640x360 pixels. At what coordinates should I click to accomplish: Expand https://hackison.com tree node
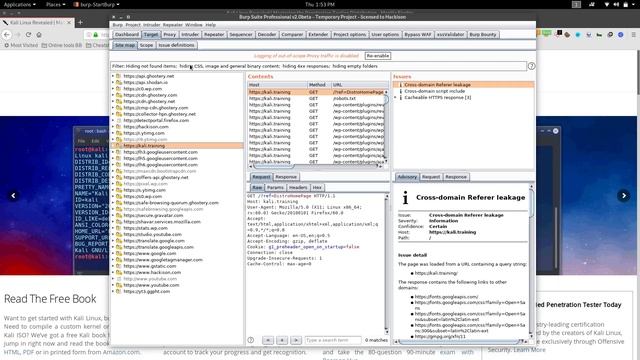(113, 127)
